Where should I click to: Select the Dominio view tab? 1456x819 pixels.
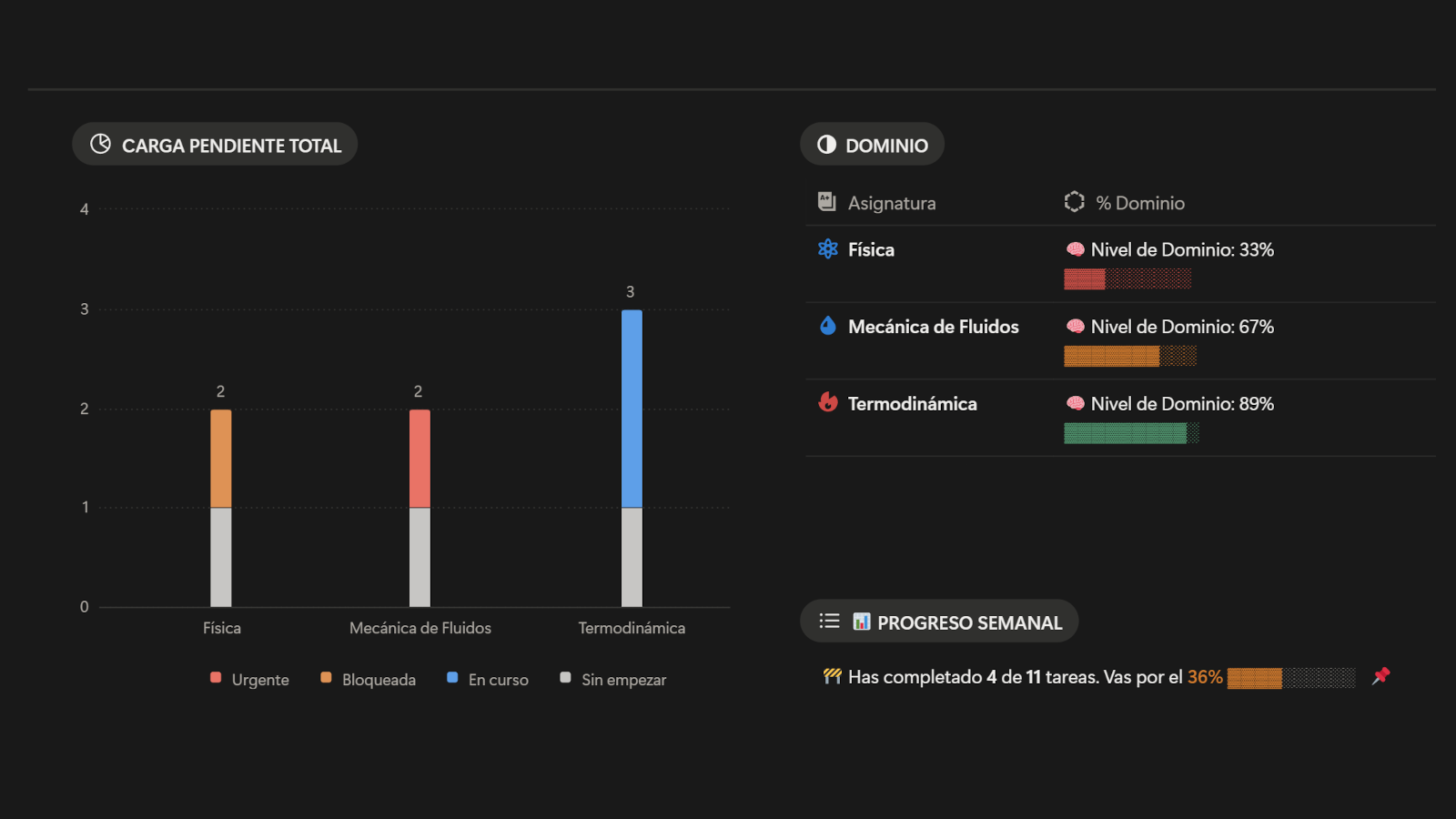tap(872, 145)
